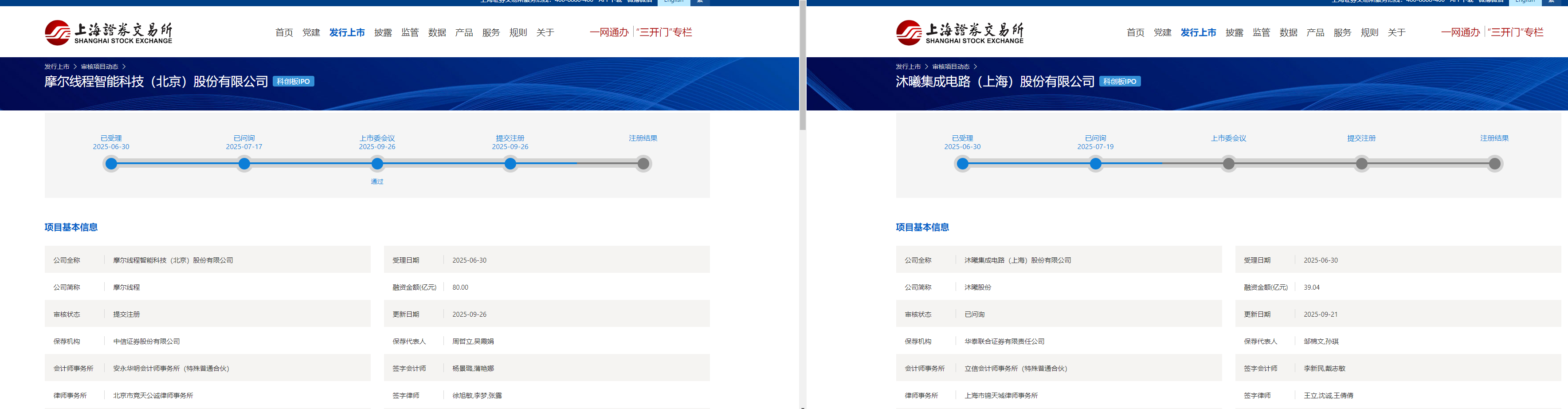Click the SSE logo on the 沐曦集成电路 page

[960, 32]
